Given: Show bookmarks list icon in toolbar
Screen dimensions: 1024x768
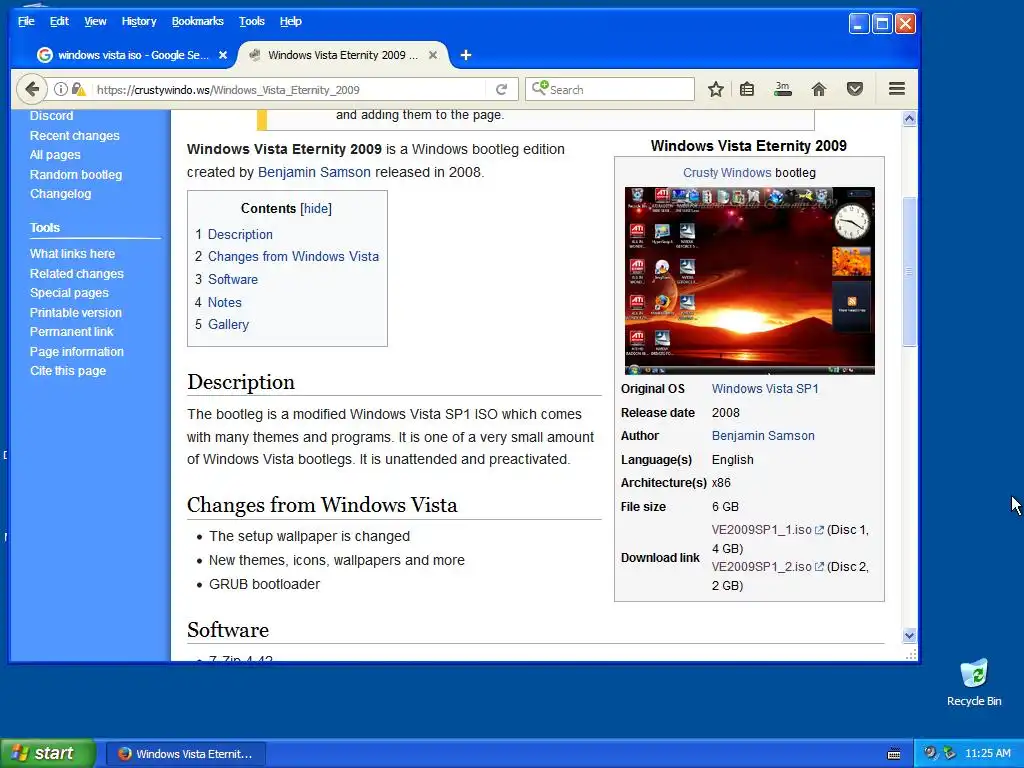Looking at the screenshot, I should [747, 89].
